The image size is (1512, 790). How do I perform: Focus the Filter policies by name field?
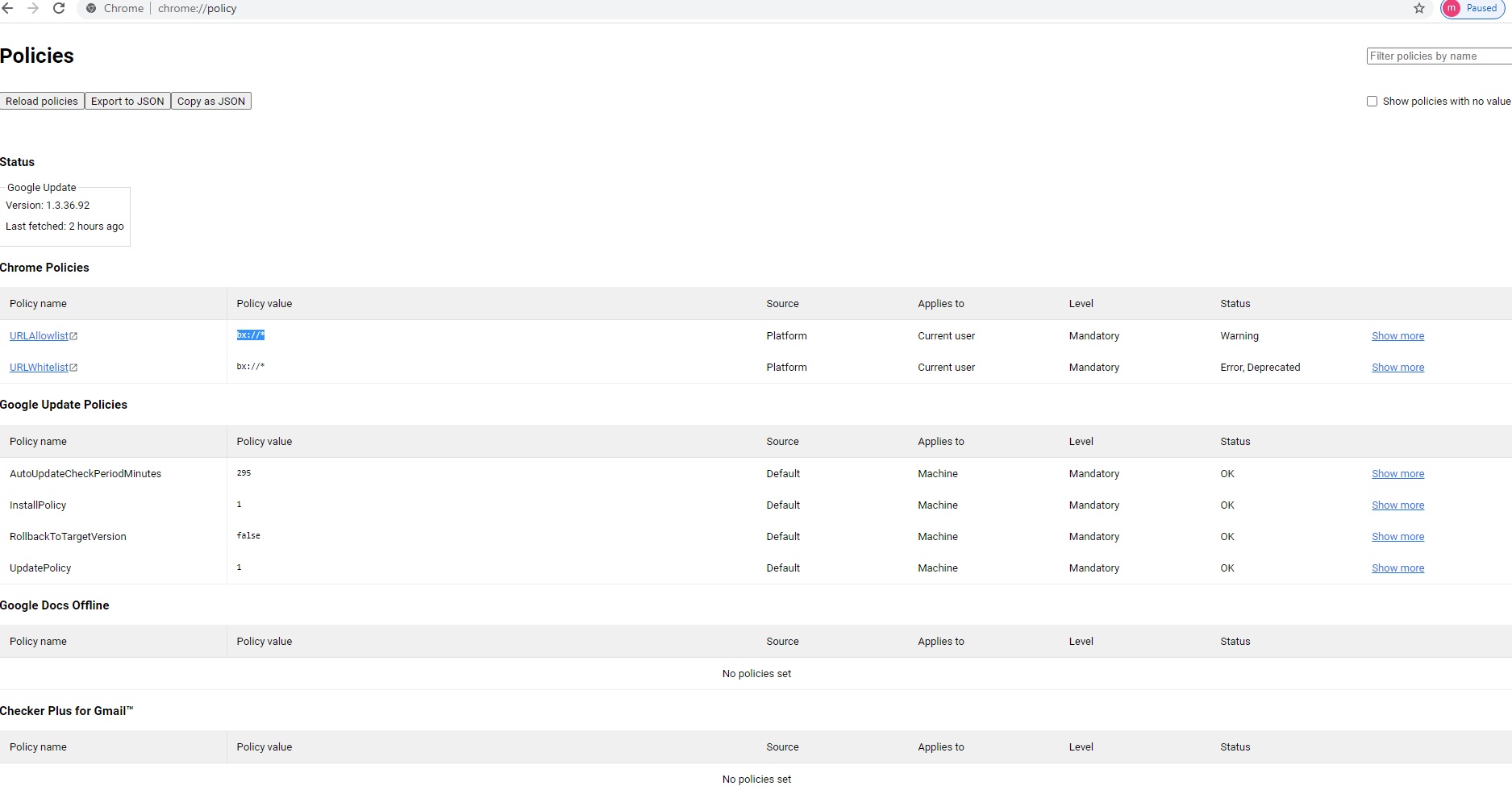coord(1439,56)
